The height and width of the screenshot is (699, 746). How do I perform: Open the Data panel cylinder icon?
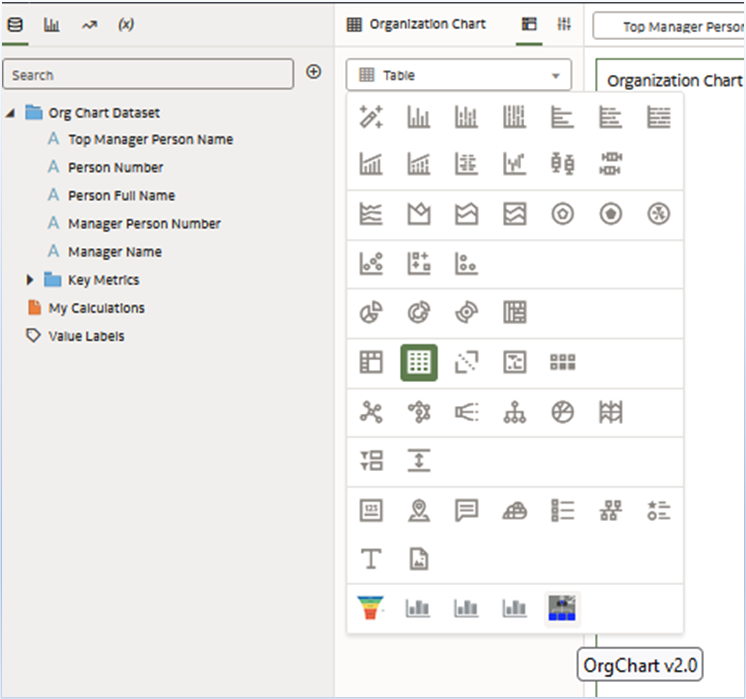[x=15, y=25]
